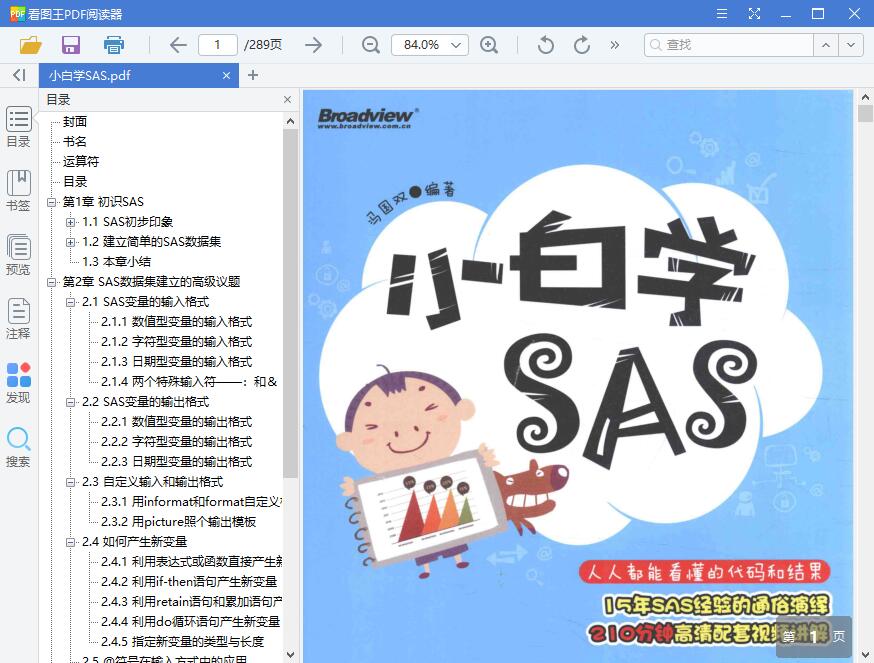
Task: Collapse the 第1章 初识SAS node
Action: coord(52,202)
